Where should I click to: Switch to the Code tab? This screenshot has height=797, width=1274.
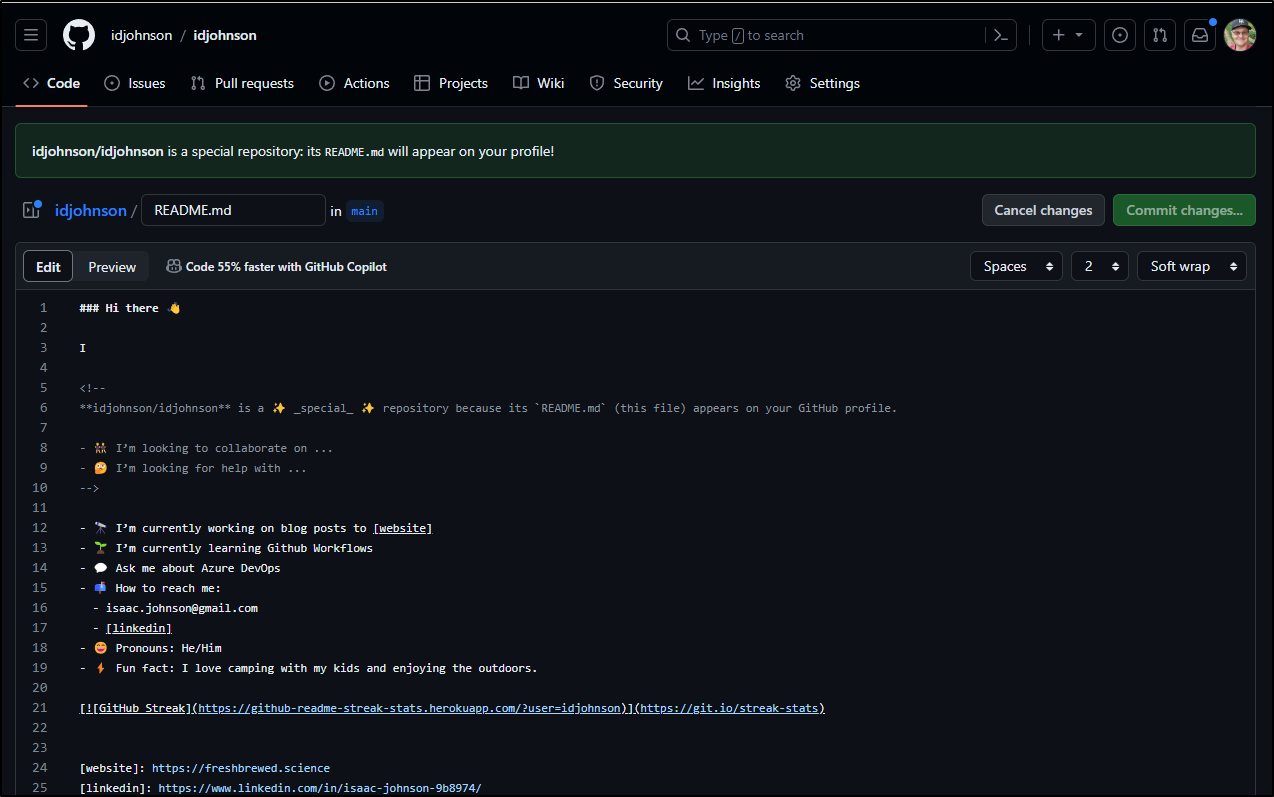click(x=51, y=83)
